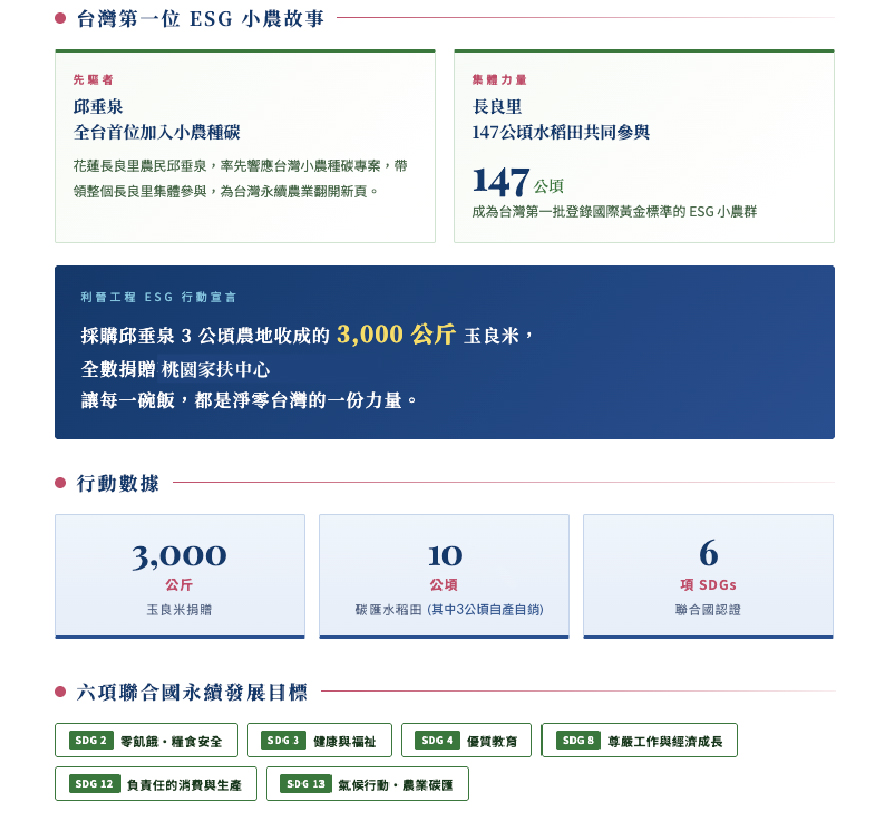Click the red bullet beside 台灣第一位 ESG 小農故事

pyautogui.click(x=61, y=19)
